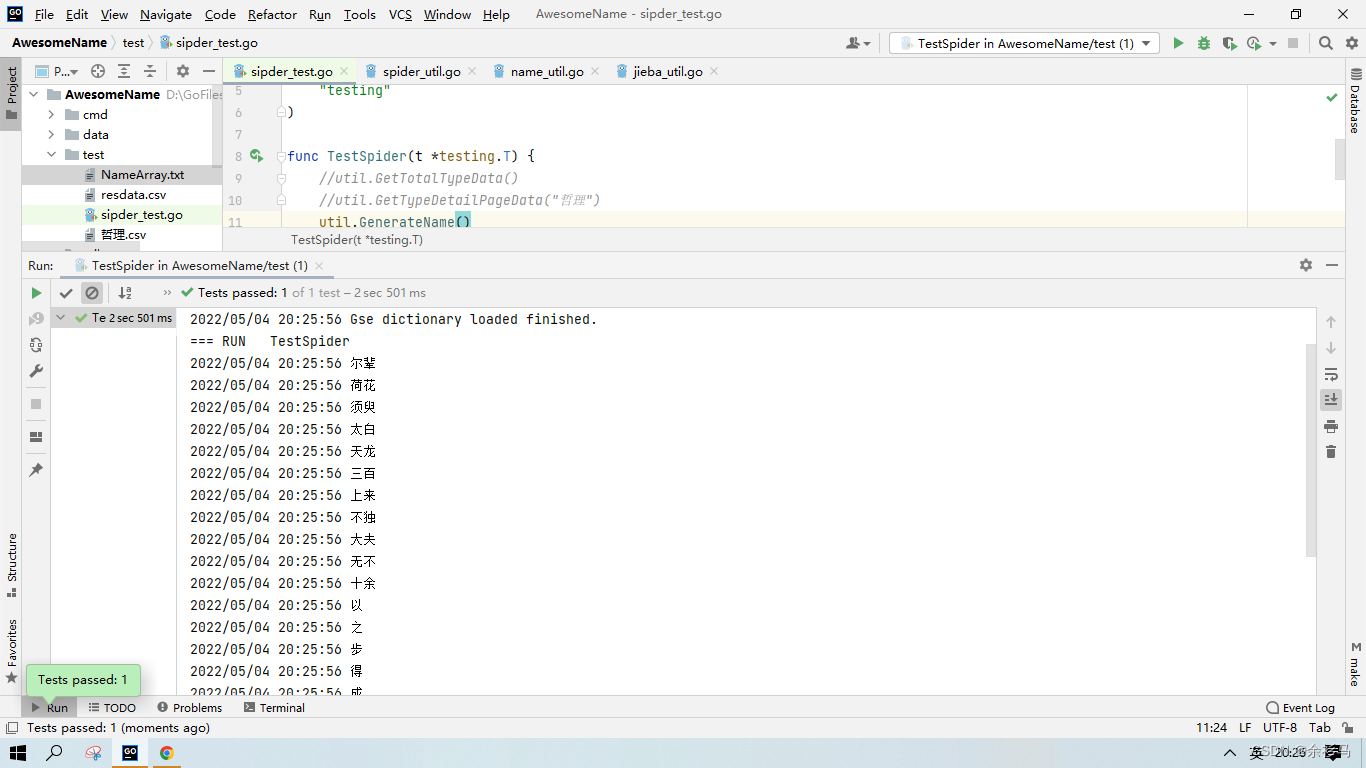Start the Debug bug icon in toolbar
This screenshot has width=1366, height=768.
[x=1204, y=43]
